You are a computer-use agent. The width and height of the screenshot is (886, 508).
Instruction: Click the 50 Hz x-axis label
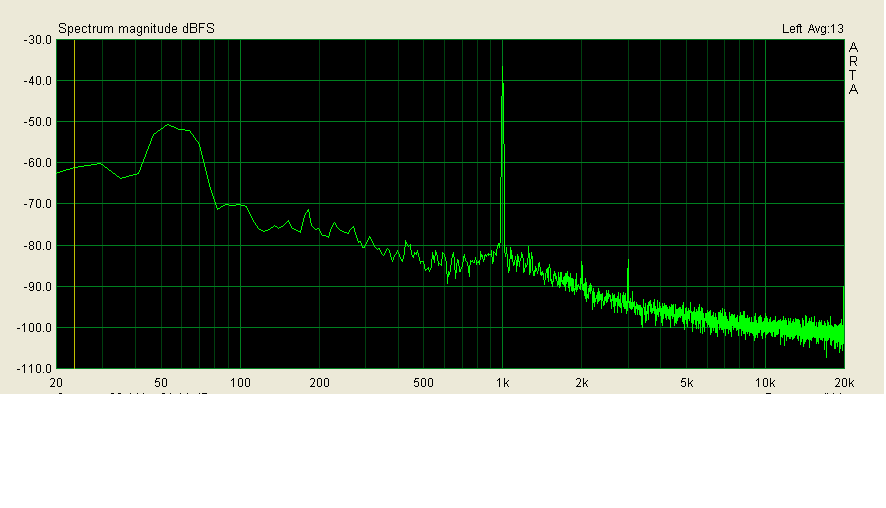pyautogui.click(x=161, y=383)
